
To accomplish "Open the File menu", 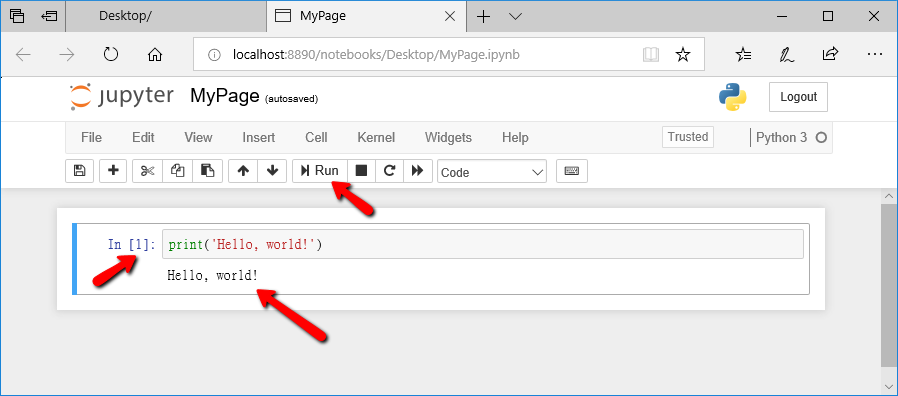I will coord(92,138).
